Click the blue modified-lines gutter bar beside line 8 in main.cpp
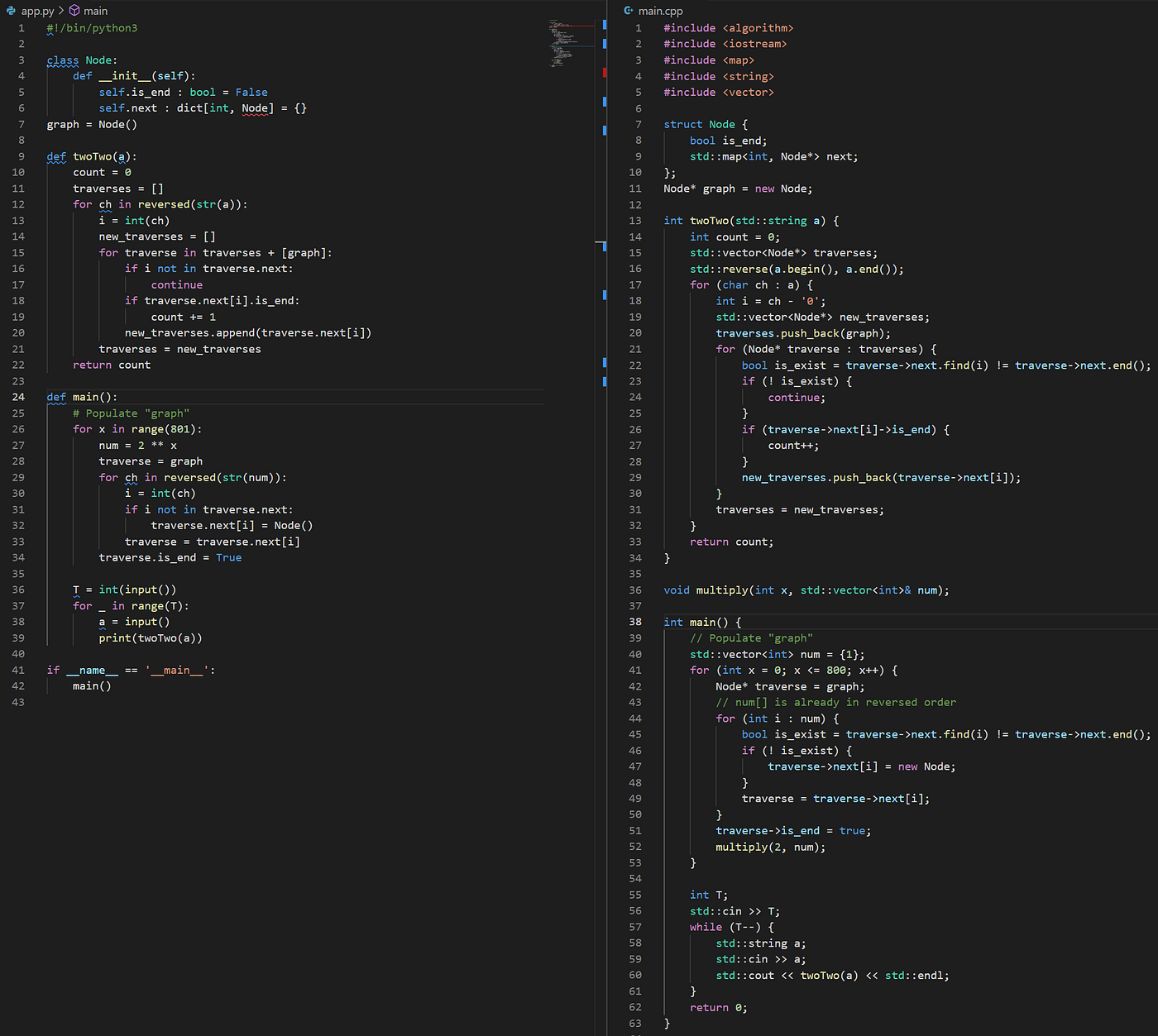This screenshot has height=1036, width=1158. click(x=605, y=132)
